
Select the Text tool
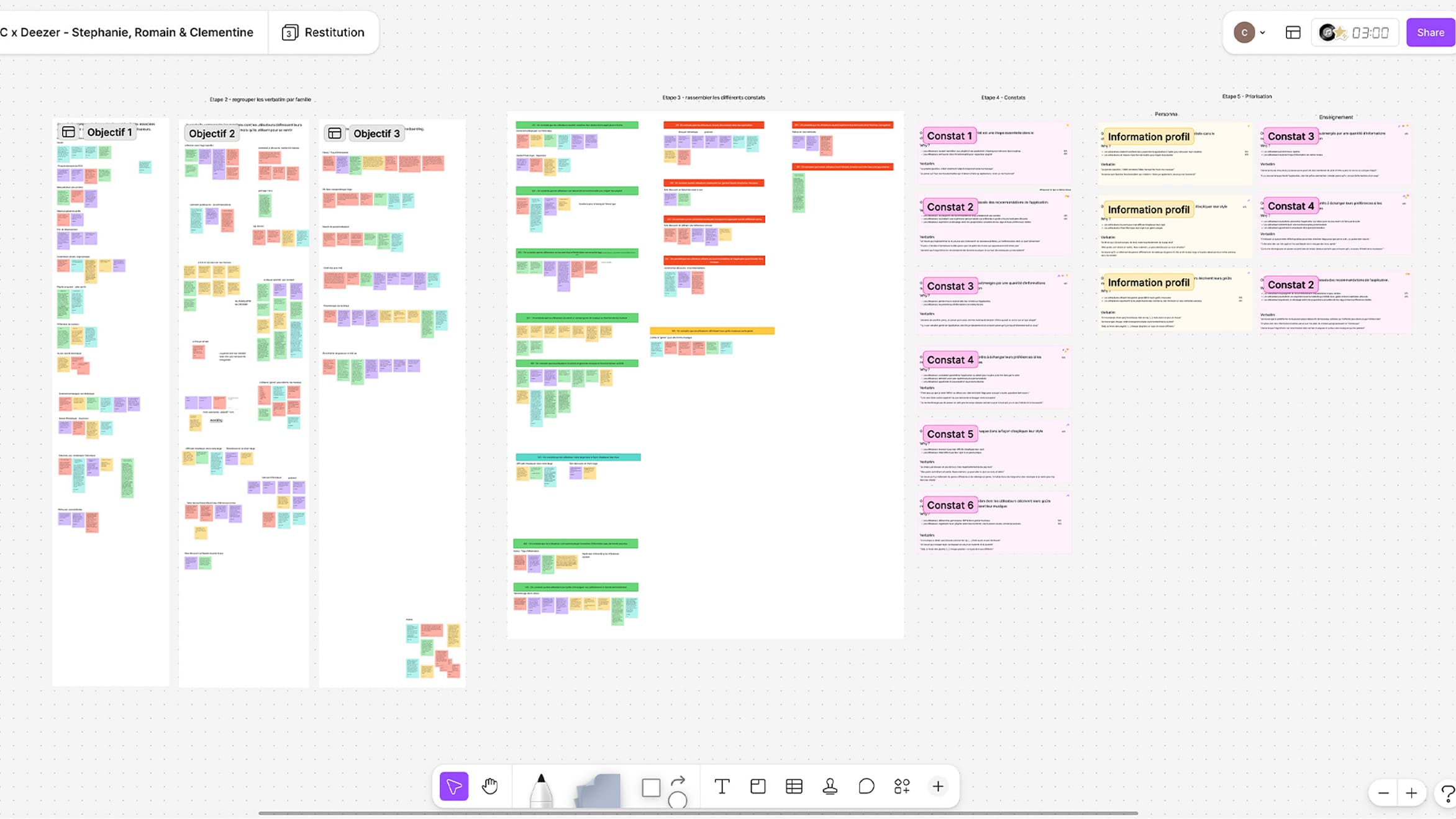point(722,786)
